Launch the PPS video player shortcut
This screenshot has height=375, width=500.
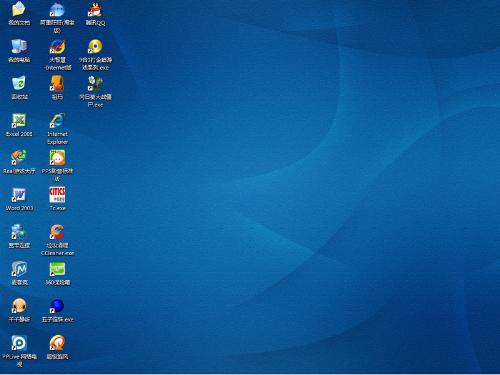[x=57, y=157]
